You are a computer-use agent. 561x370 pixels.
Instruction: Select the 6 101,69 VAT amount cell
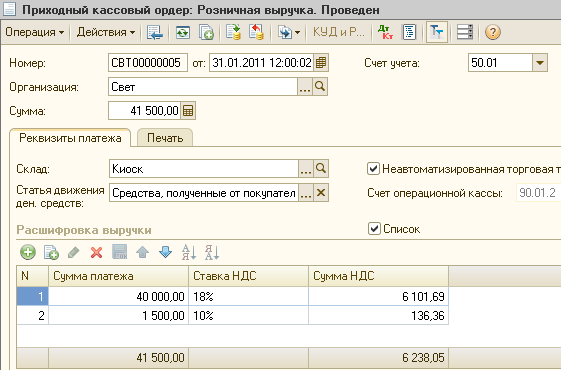coord(379,296)
